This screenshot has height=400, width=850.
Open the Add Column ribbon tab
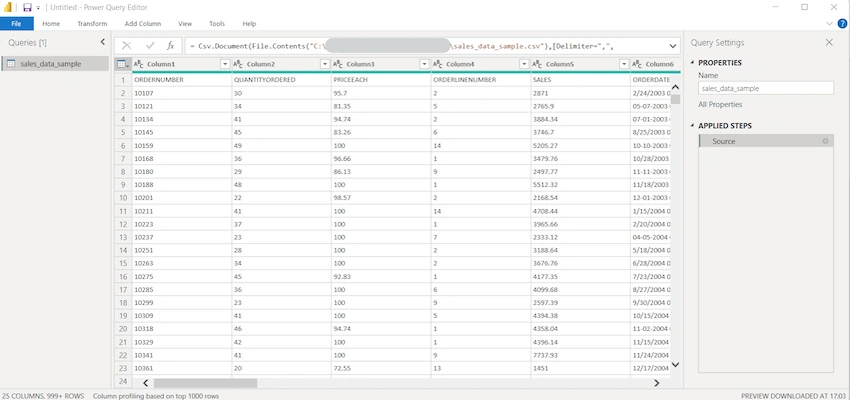[x=143, y=24]
